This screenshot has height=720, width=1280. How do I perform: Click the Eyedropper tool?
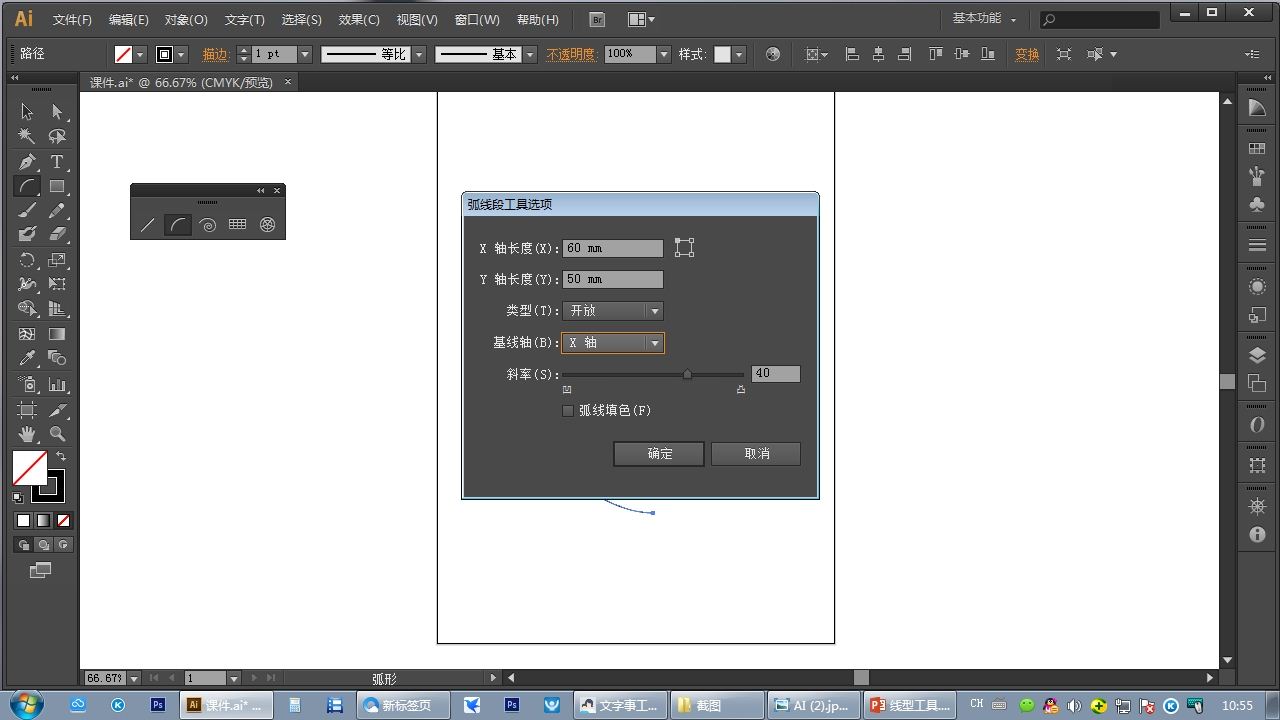[x=27, y=359]
